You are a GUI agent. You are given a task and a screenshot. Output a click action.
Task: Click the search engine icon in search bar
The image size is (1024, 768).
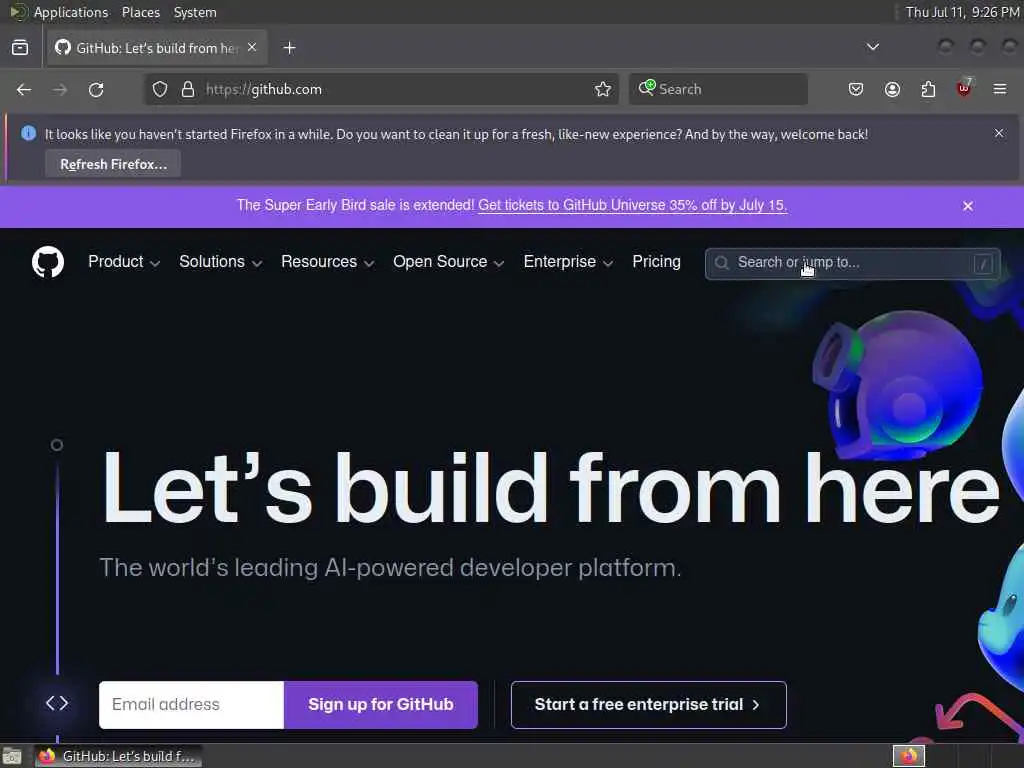pyautogui.click(x=647, y=88)
